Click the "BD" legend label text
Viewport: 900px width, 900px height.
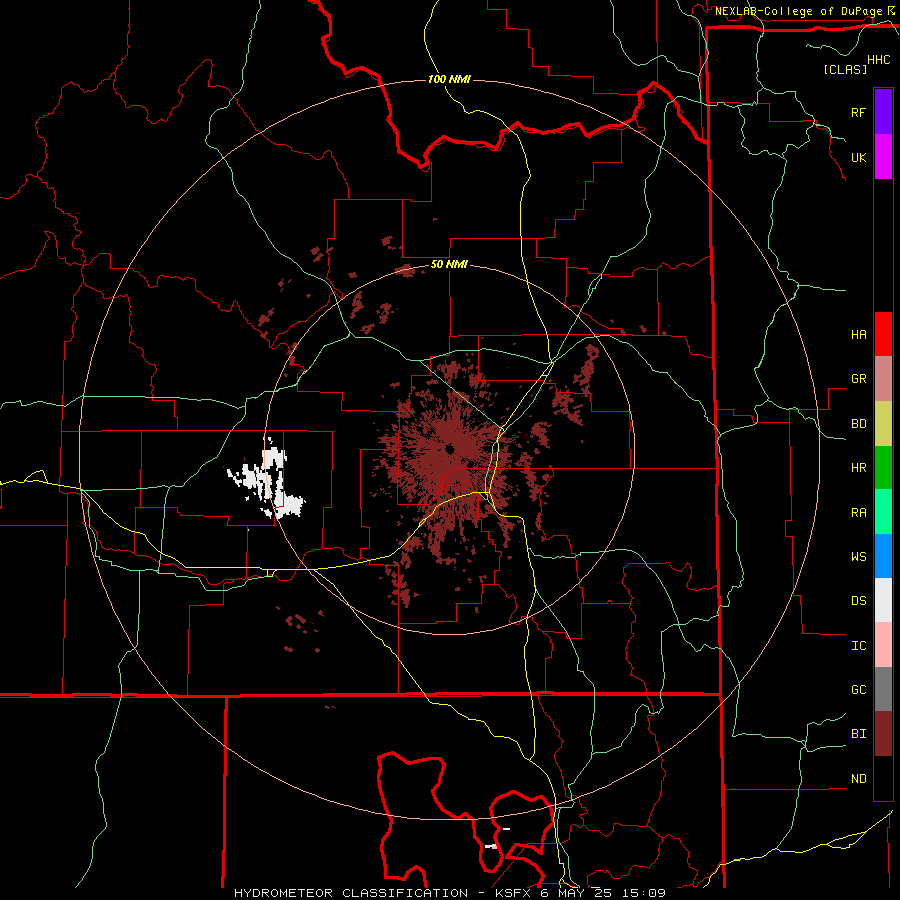click(x=858, y=424)
